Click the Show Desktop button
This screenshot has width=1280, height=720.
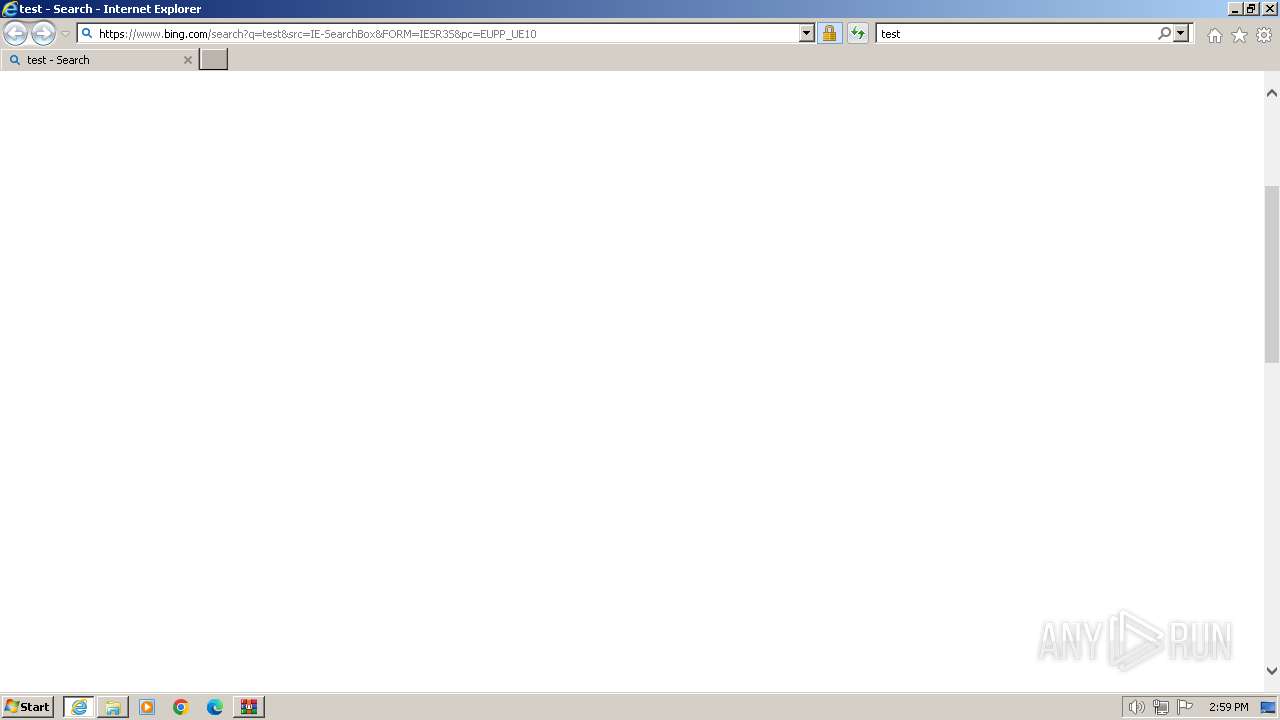coord(1269,707)
